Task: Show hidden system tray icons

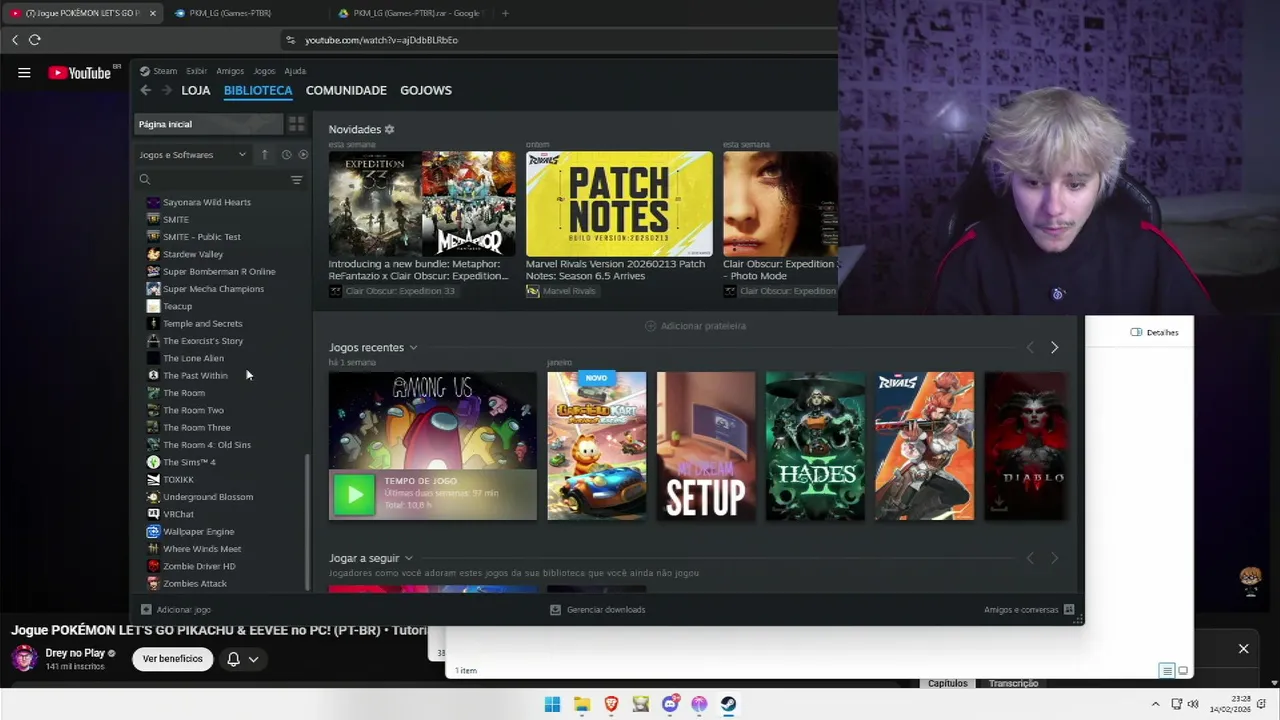Action: coord(1155,703)
